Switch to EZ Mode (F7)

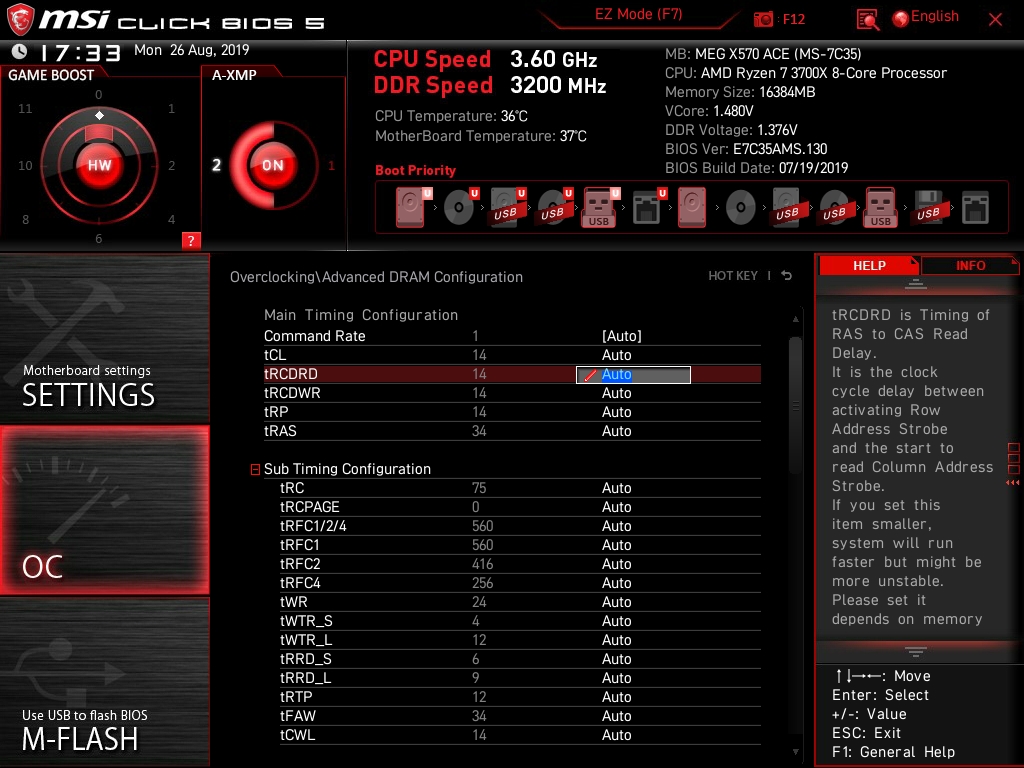tap(639, 14)
